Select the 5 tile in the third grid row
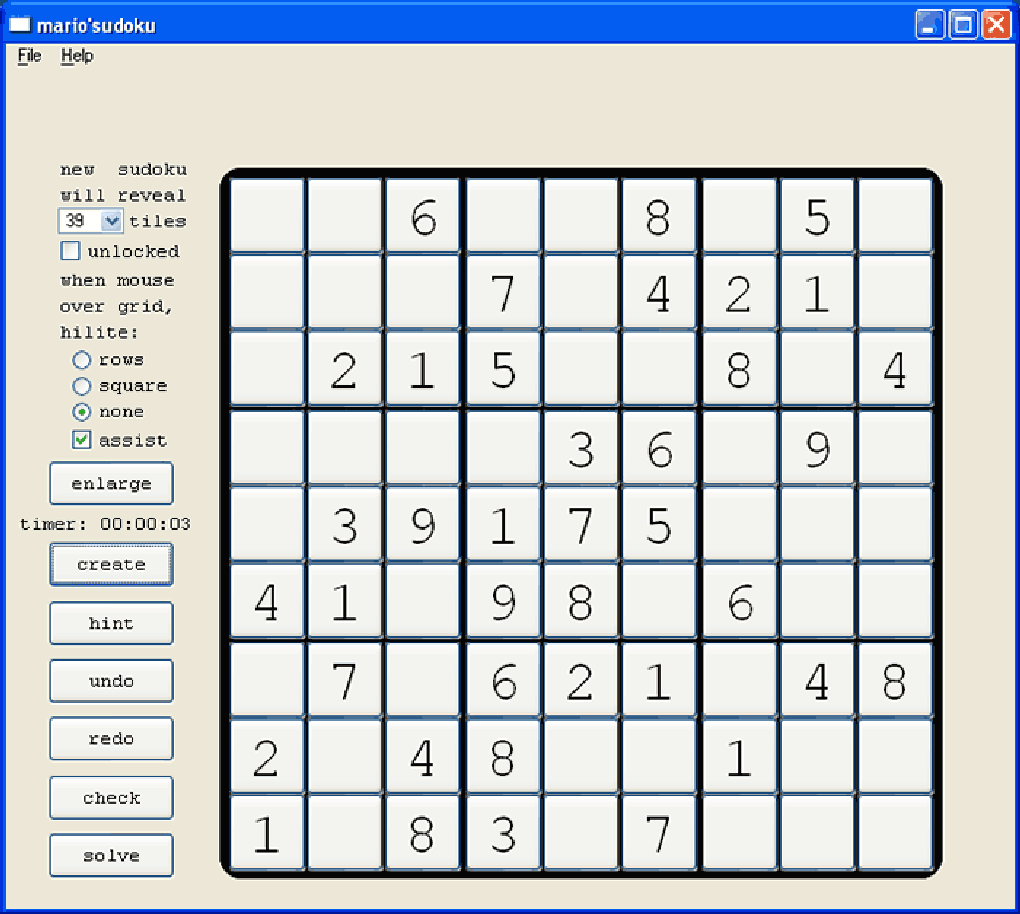The height and width of the screenshot is (914, 1020). coord(503,370)
